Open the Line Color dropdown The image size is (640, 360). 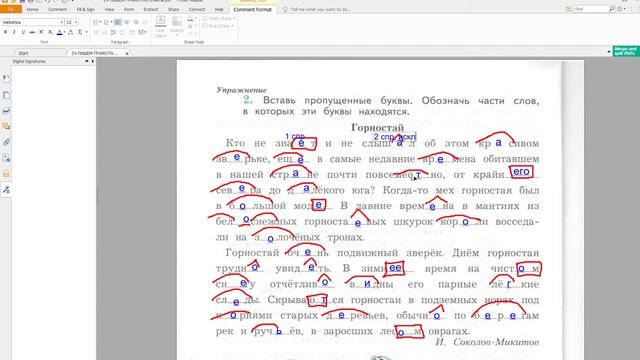coord(160,27)
